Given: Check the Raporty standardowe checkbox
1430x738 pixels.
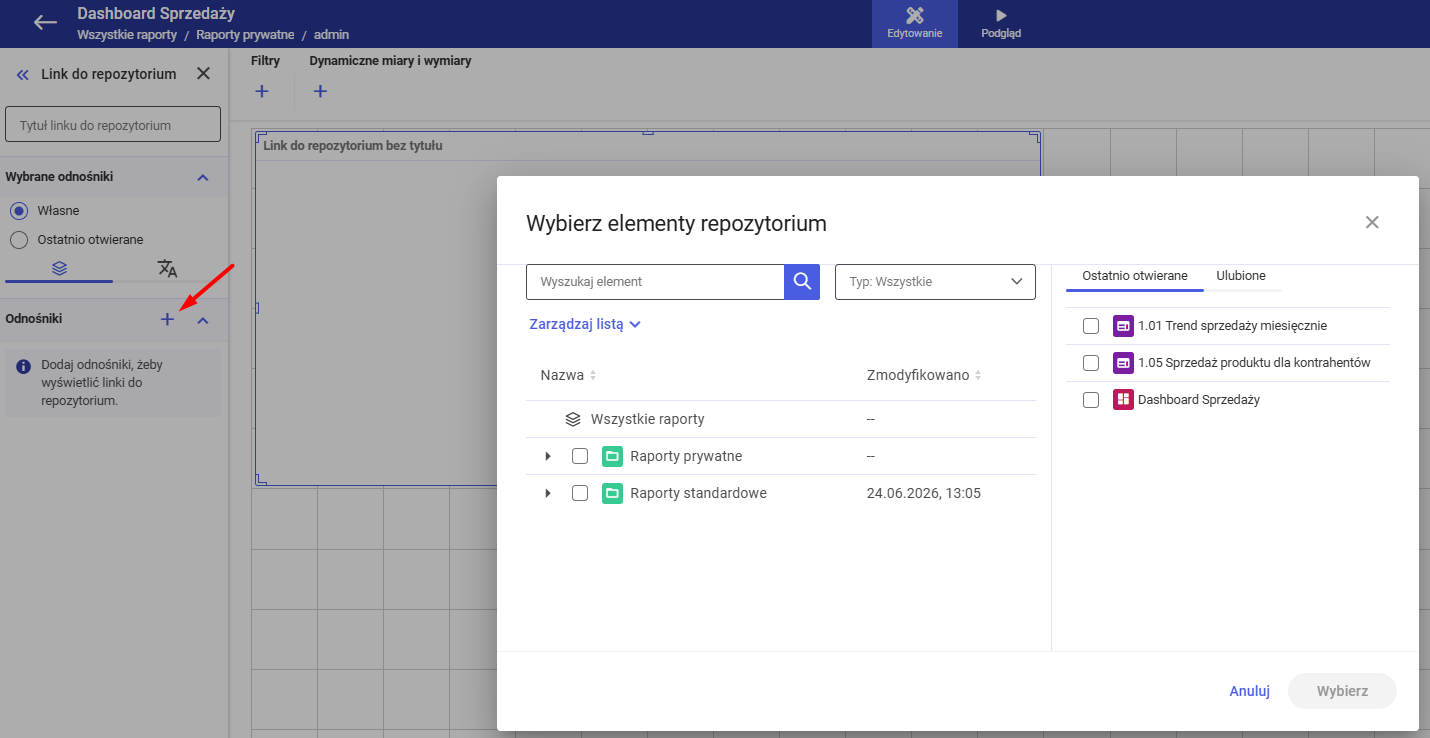Looking at the screenshot, I should (580, 493).
